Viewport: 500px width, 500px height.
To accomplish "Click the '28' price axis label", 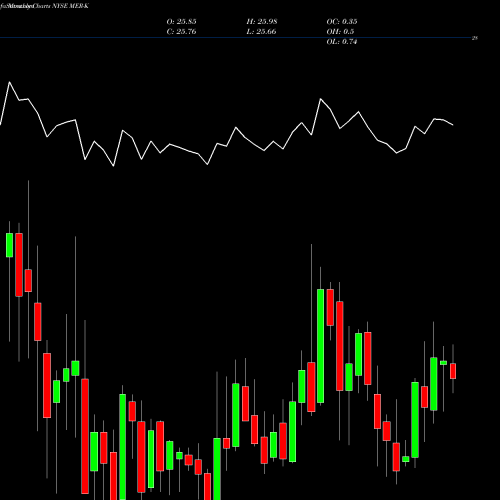I will [475, 38].
